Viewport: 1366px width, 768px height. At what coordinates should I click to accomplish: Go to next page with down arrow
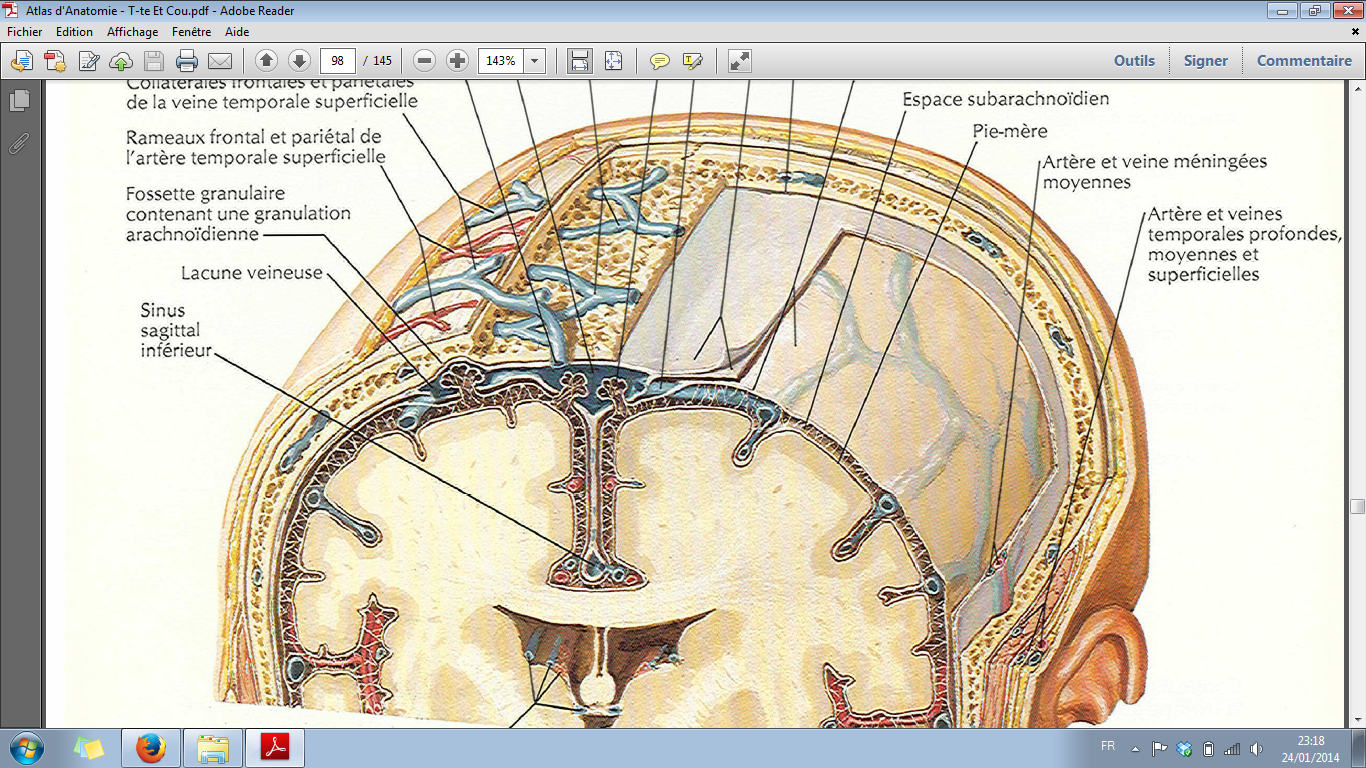point(298,61)
